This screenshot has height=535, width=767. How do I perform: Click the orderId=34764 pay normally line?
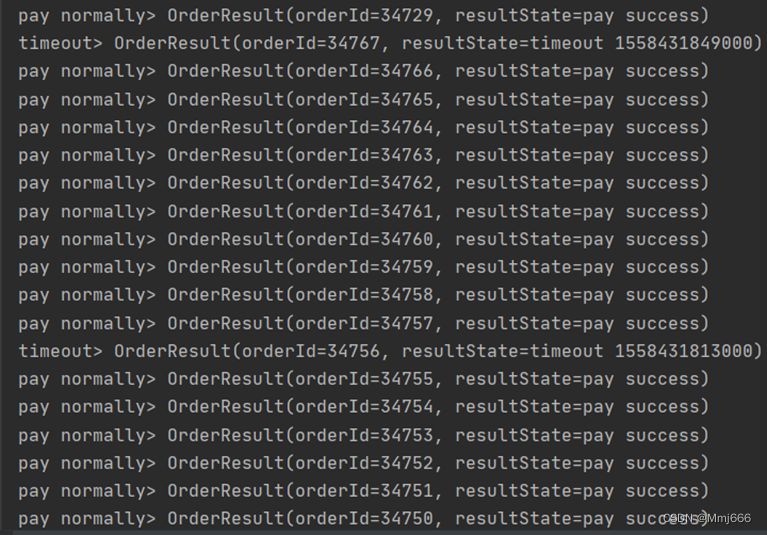pyautogui.click(x=363, y=128)
